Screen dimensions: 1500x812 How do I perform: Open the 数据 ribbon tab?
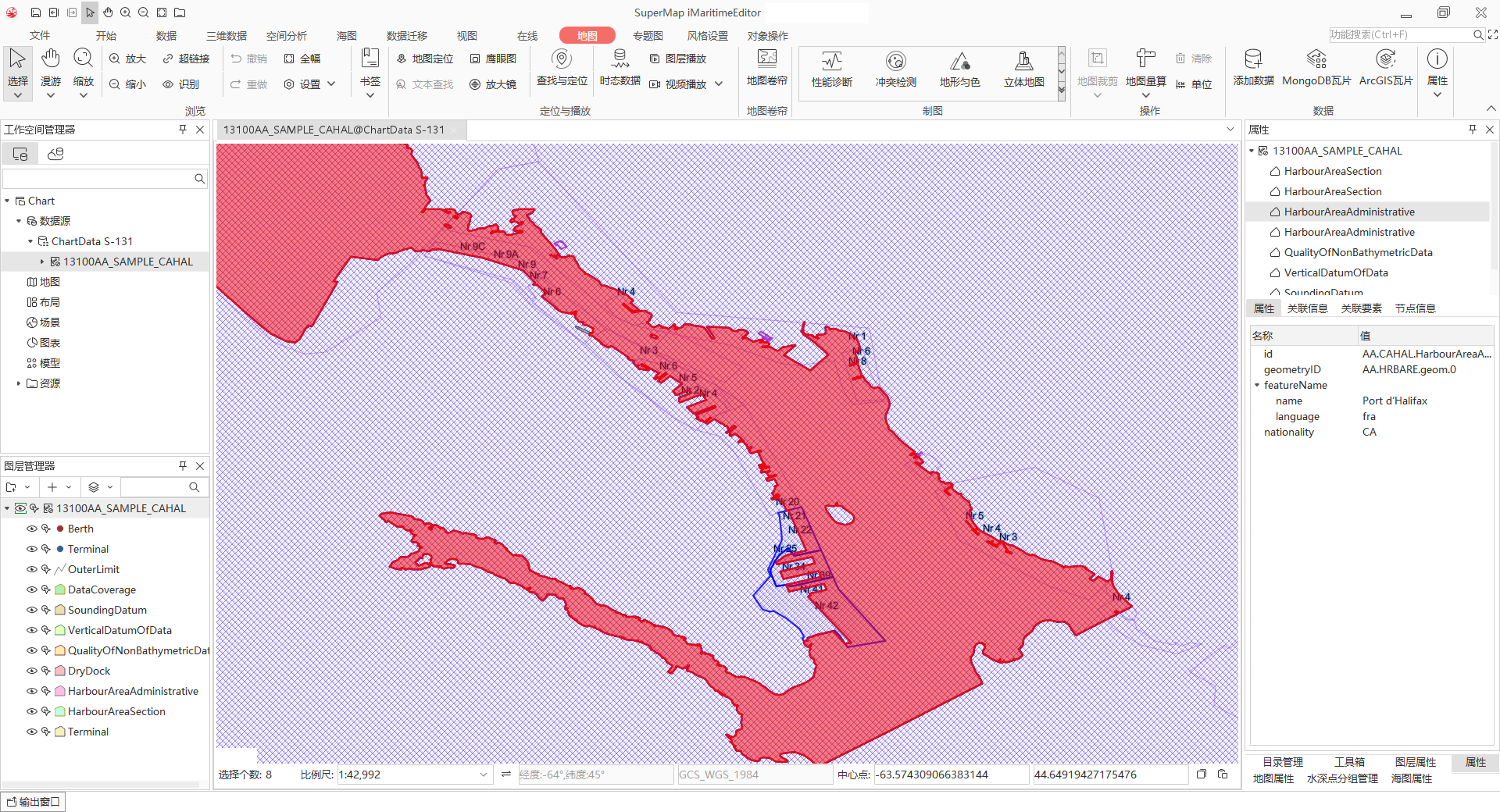[x=166, y=36]
